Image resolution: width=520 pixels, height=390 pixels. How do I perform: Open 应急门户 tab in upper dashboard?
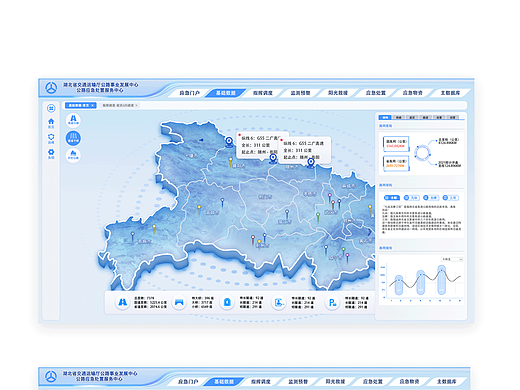click(189, 93)
